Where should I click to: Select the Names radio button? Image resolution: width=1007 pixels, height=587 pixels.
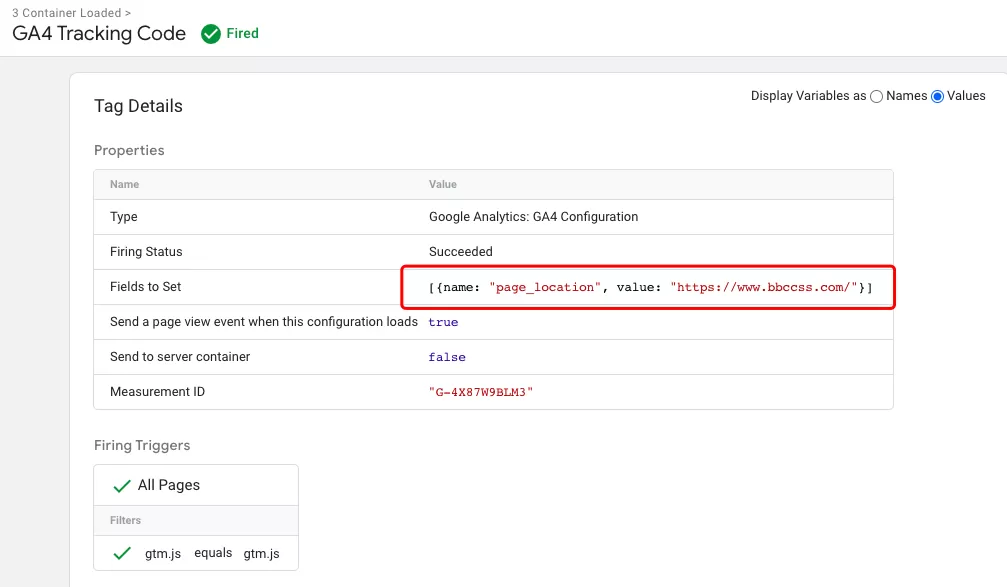(876, 96)
